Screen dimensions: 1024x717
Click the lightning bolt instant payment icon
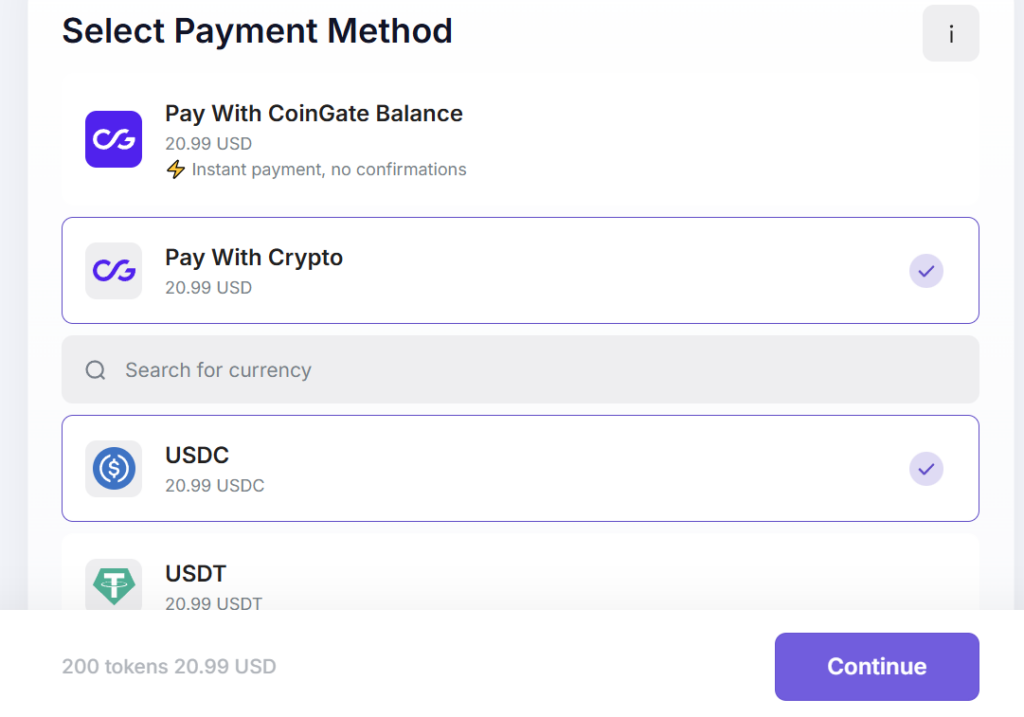pyautogui.click(x=176, y=169)
